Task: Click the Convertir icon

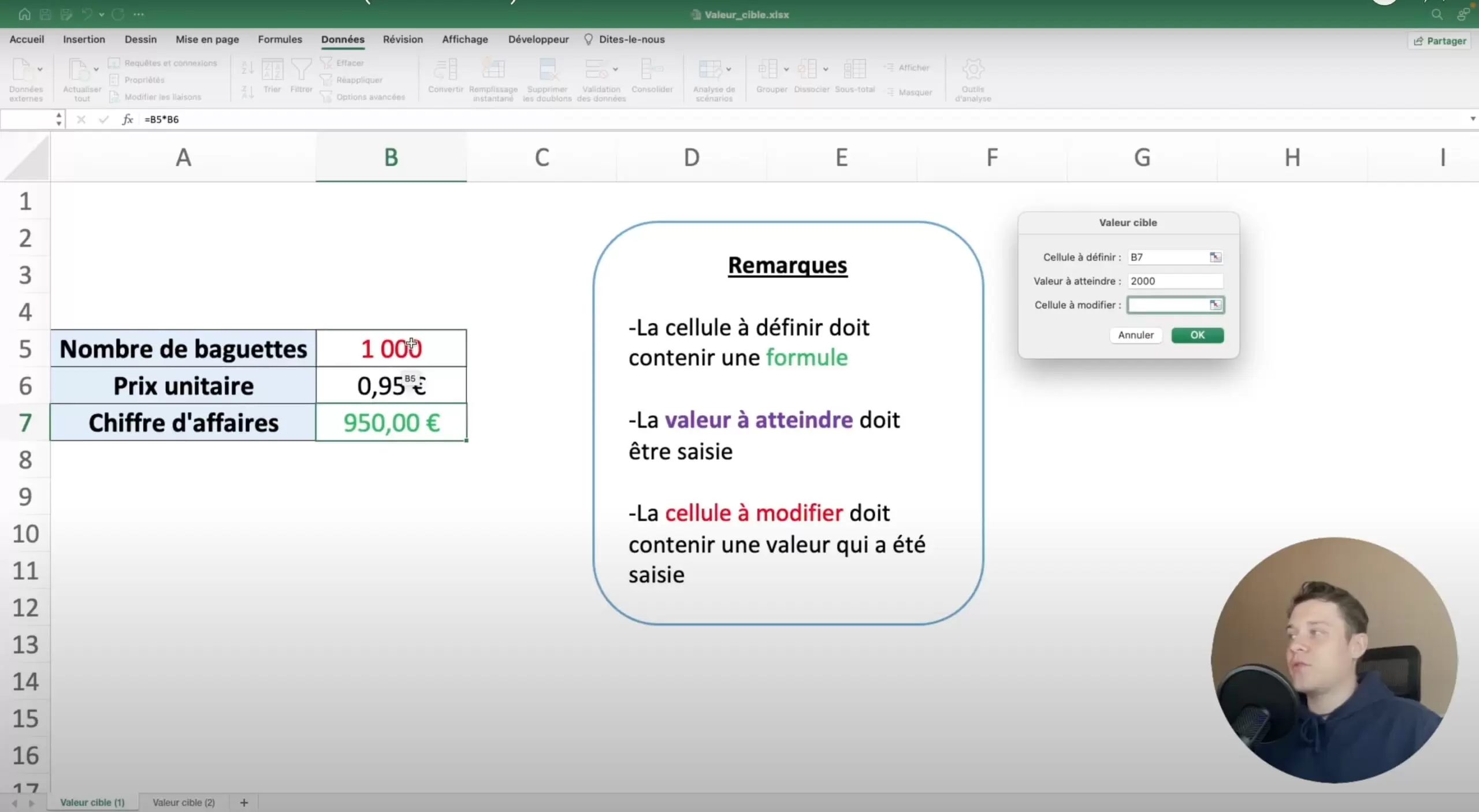Action: pos(445,69)
